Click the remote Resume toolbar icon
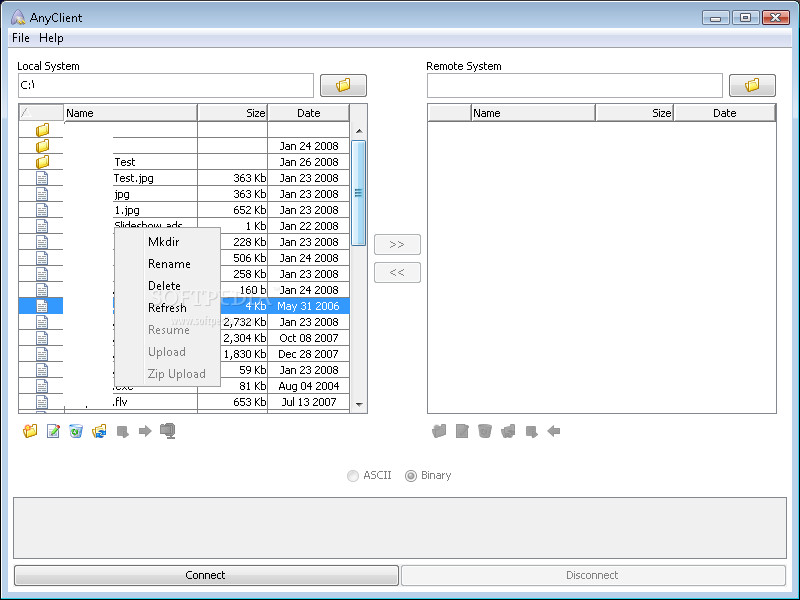Image resolution: width=800 pixels, height=600 pixels. click(531, 432)
